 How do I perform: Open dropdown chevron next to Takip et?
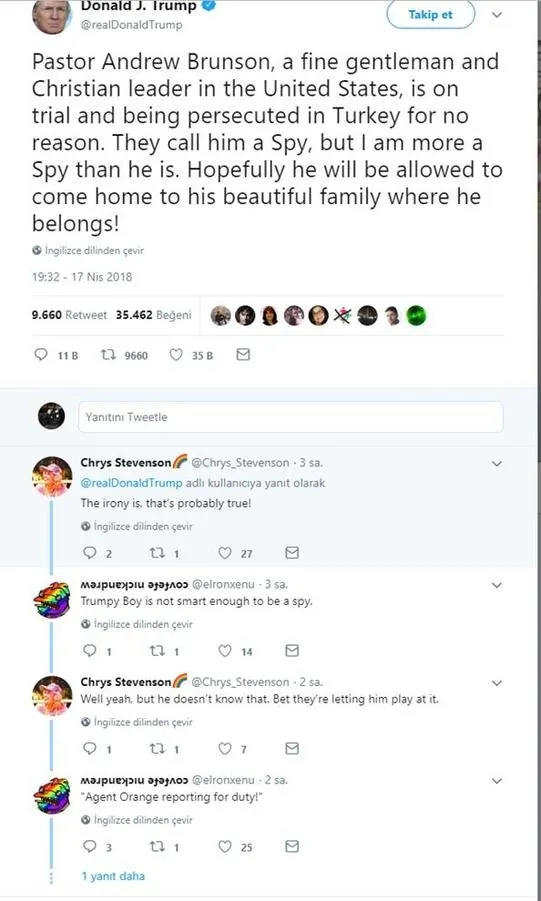tap(497, 15)
